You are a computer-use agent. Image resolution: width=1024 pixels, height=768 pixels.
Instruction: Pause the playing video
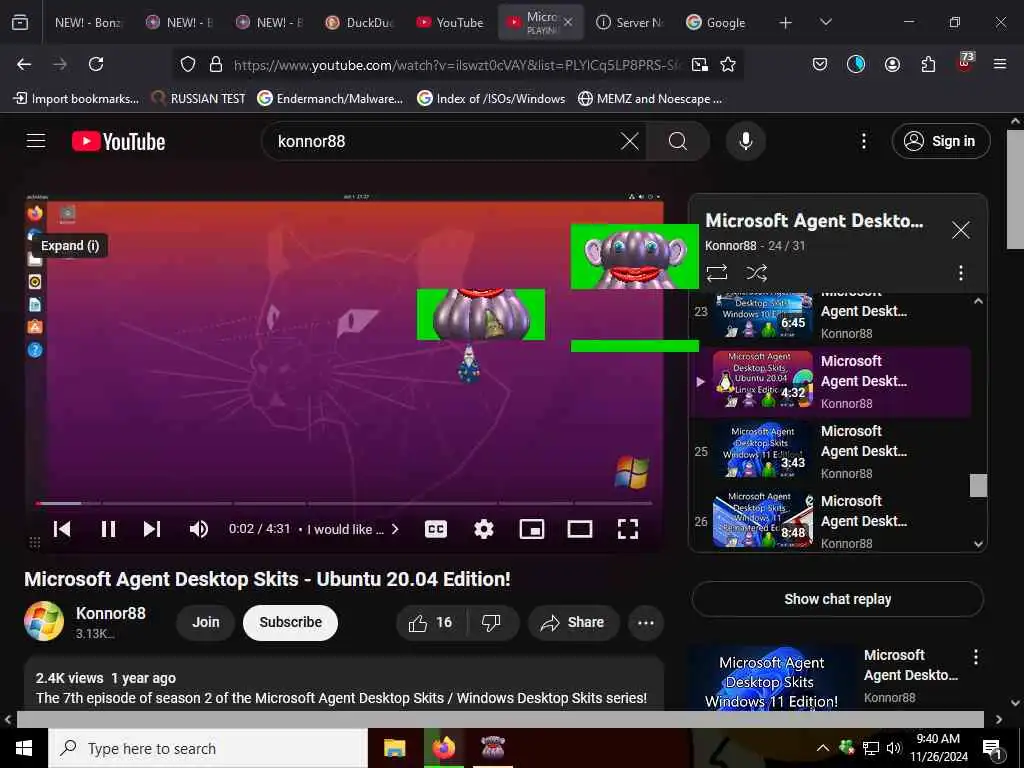point(108,529)
